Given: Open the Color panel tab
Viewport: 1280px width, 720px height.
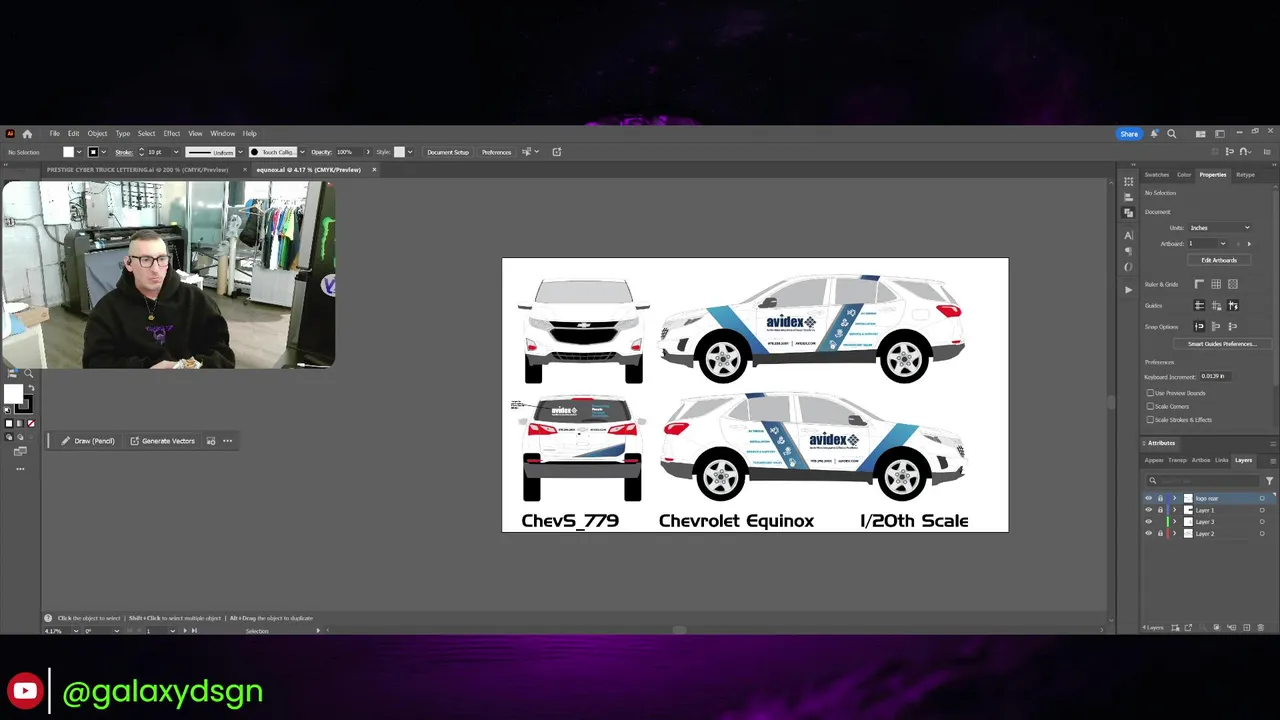Looking at the screenshot, I should pyautogui.click(x=1184, y=175).
